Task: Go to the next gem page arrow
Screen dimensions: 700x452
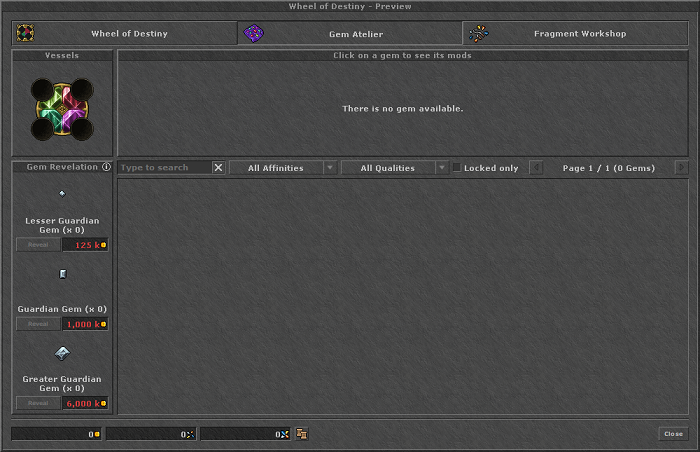Action: click(x=682, y=168)
